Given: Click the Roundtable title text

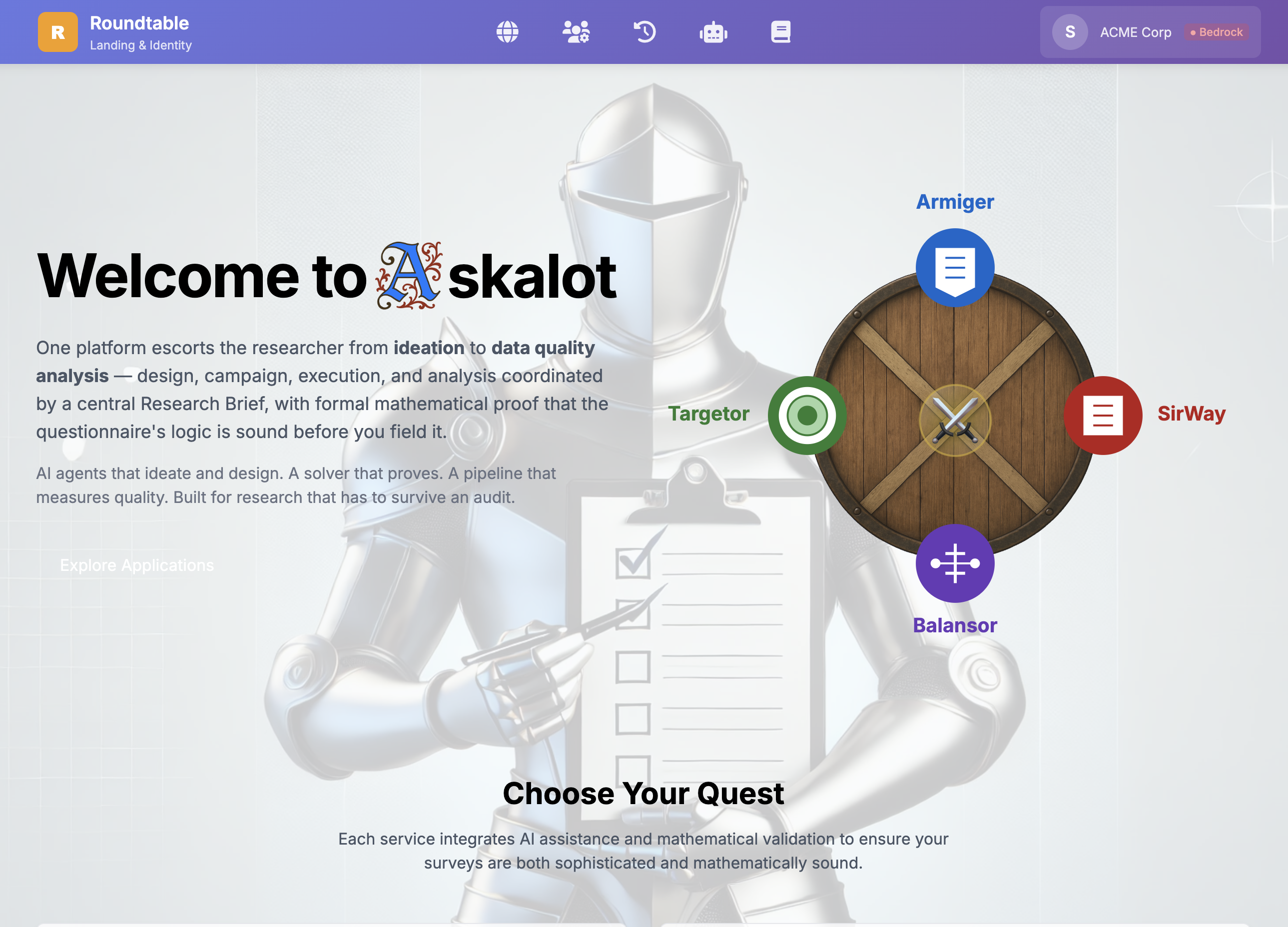Looking at the screenshot, I should [139, 23].
